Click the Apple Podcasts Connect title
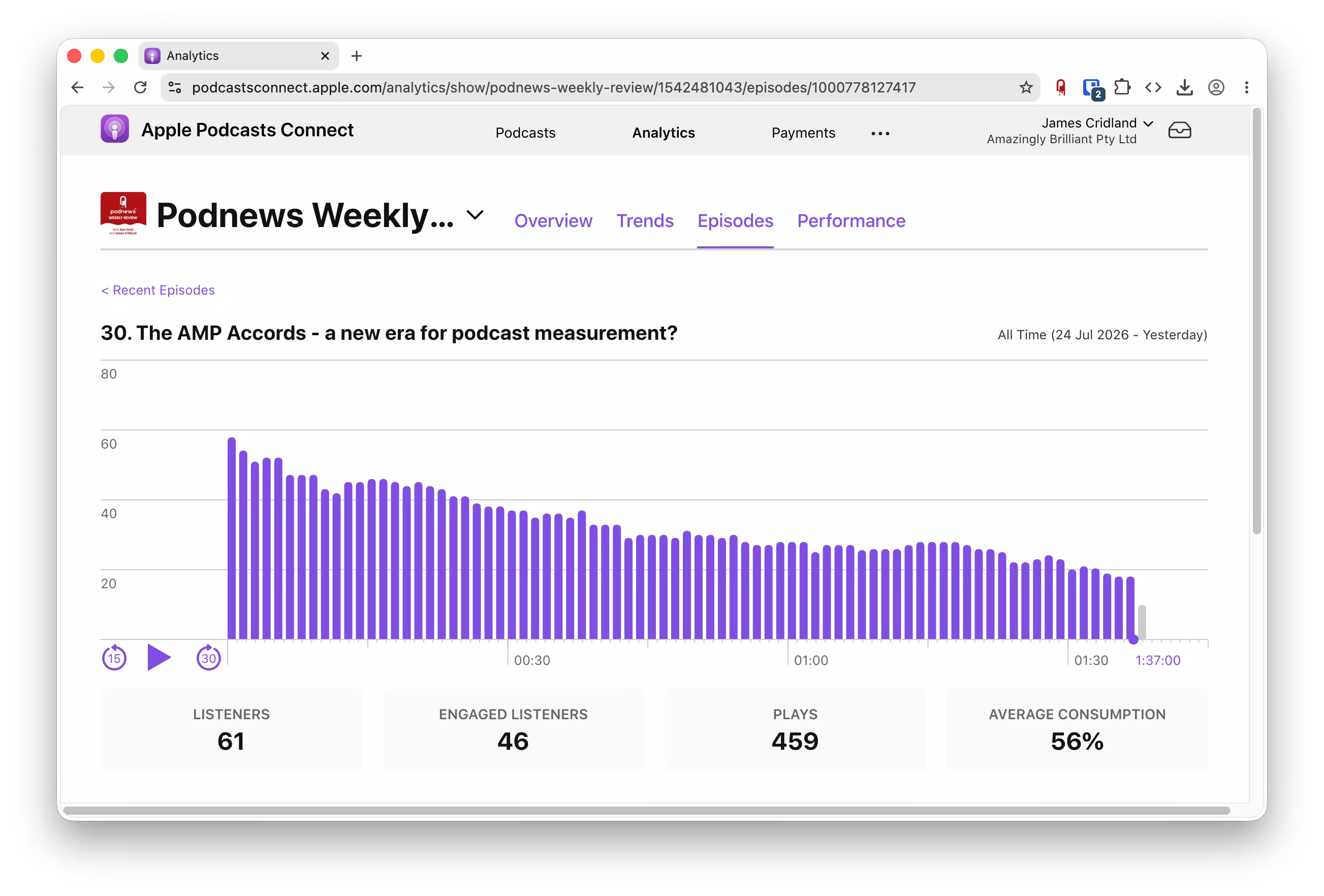Screen dimensions: 1324x896 [247, 130]
